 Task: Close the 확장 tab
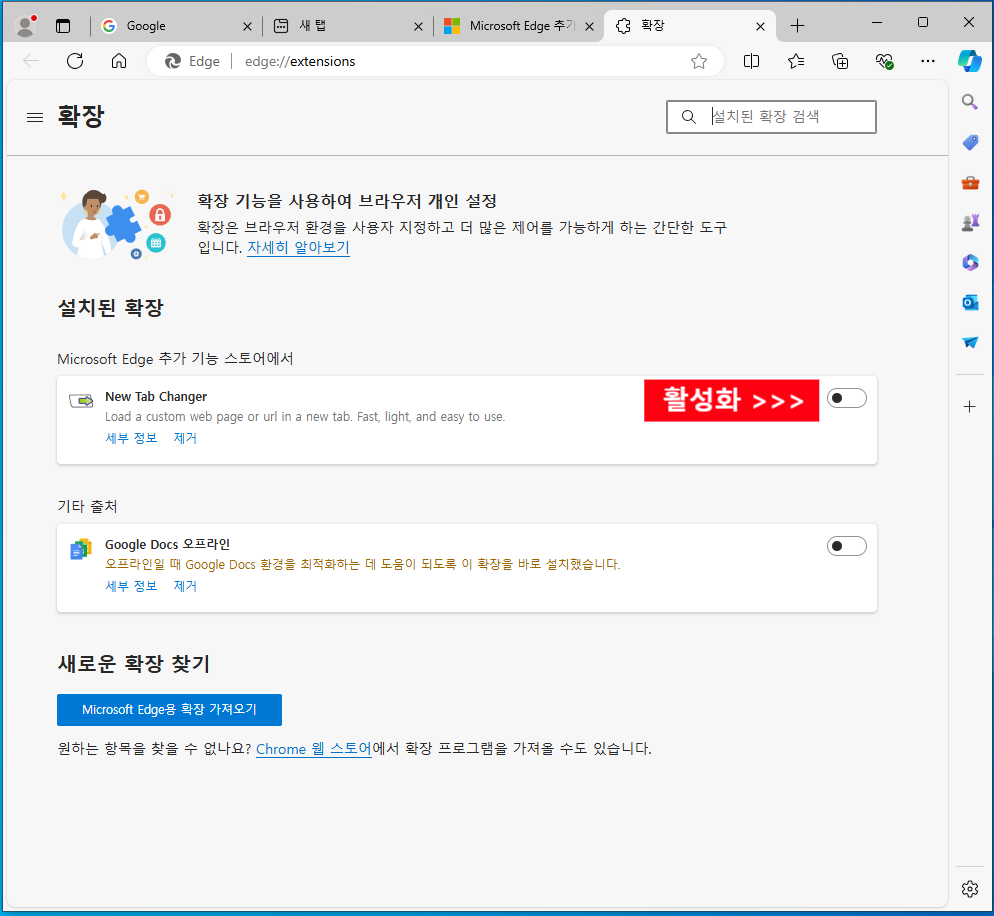coord(760,26)
